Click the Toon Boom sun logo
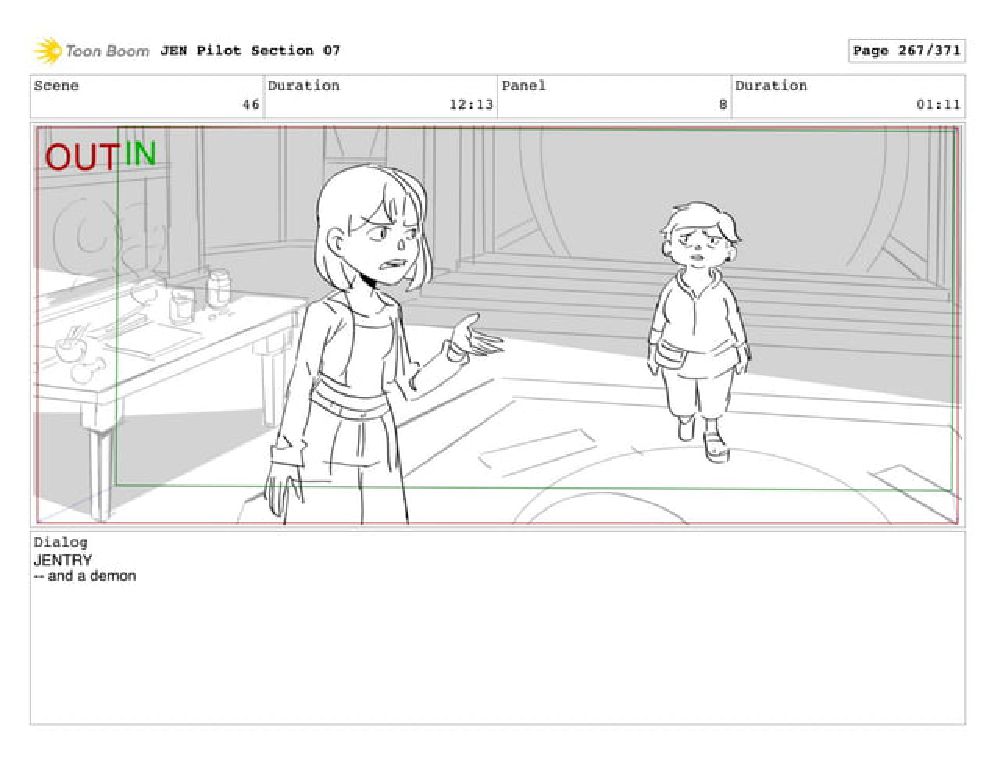 click(47, 51)
